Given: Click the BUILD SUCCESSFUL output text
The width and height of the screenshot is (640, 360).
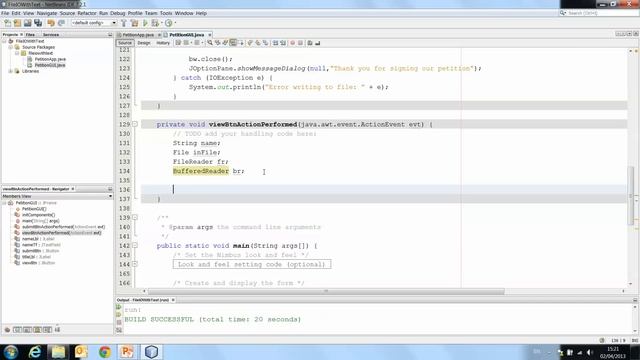Looking at the screenshot, I should (213, 319).
